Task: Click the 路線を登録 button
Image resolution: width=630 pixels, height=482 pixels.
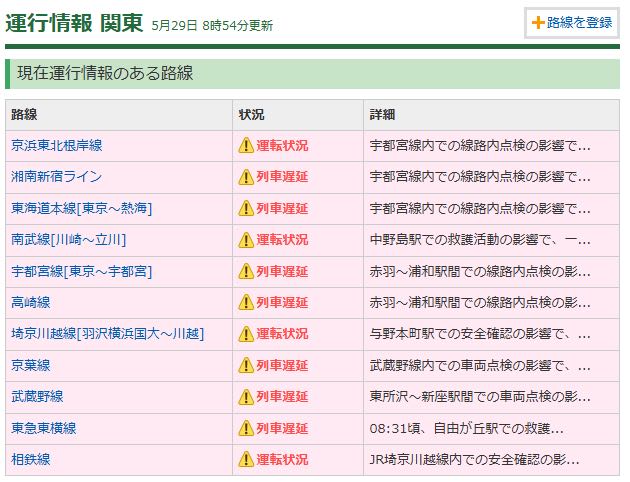Action: [572, 23]
